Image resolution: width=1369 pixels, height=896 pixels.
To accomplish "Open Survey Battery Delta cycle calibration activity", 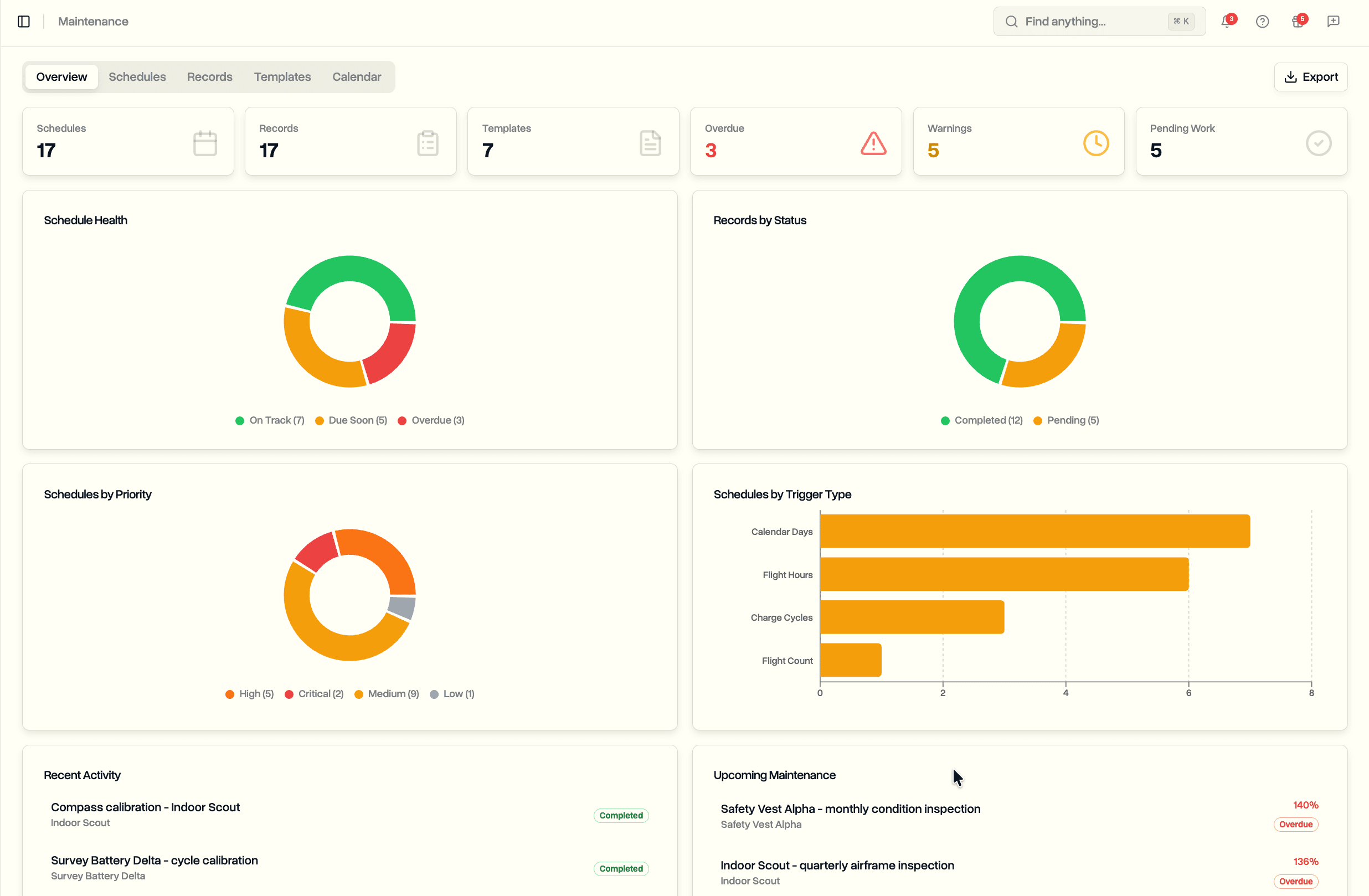I will click(350, 868).
